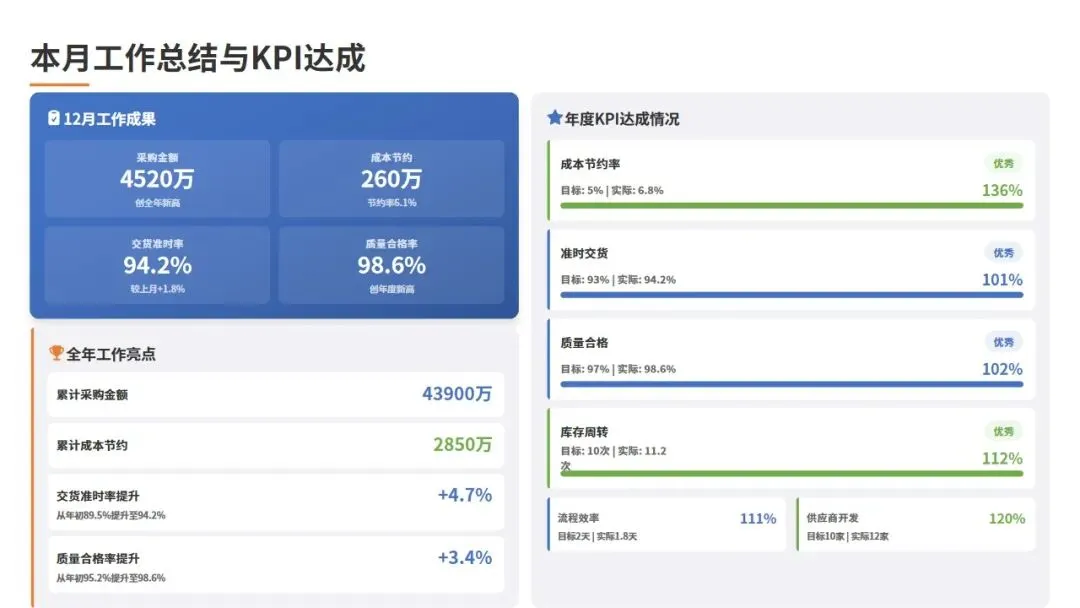The height and width of the screenshot is (608, 1080).
Task: Click the clipboard icon beside 12月工作成果
Action: click(x=54, y=118)
